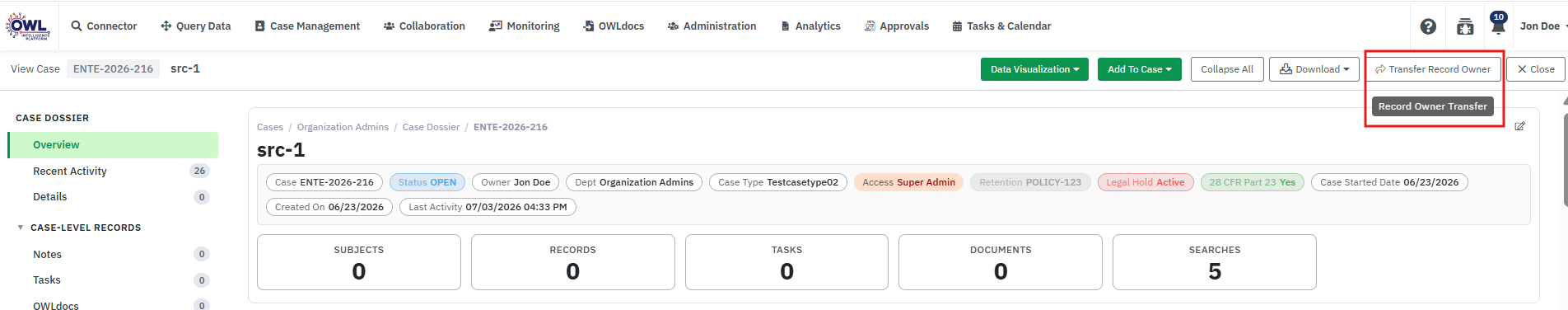
Task: Open the Analytics menu
Action: (810, 26)
